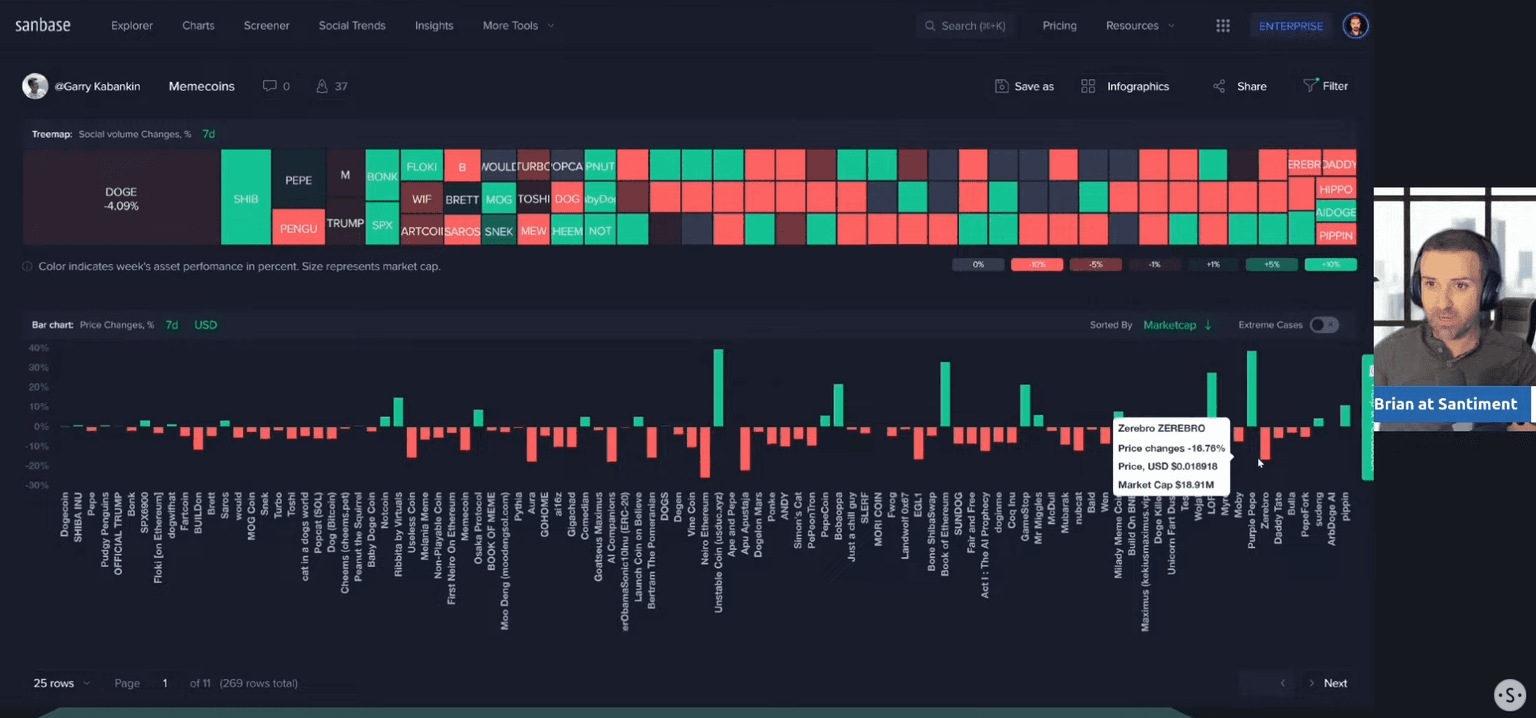Go to the Screener menu item

tap(266, 26)
